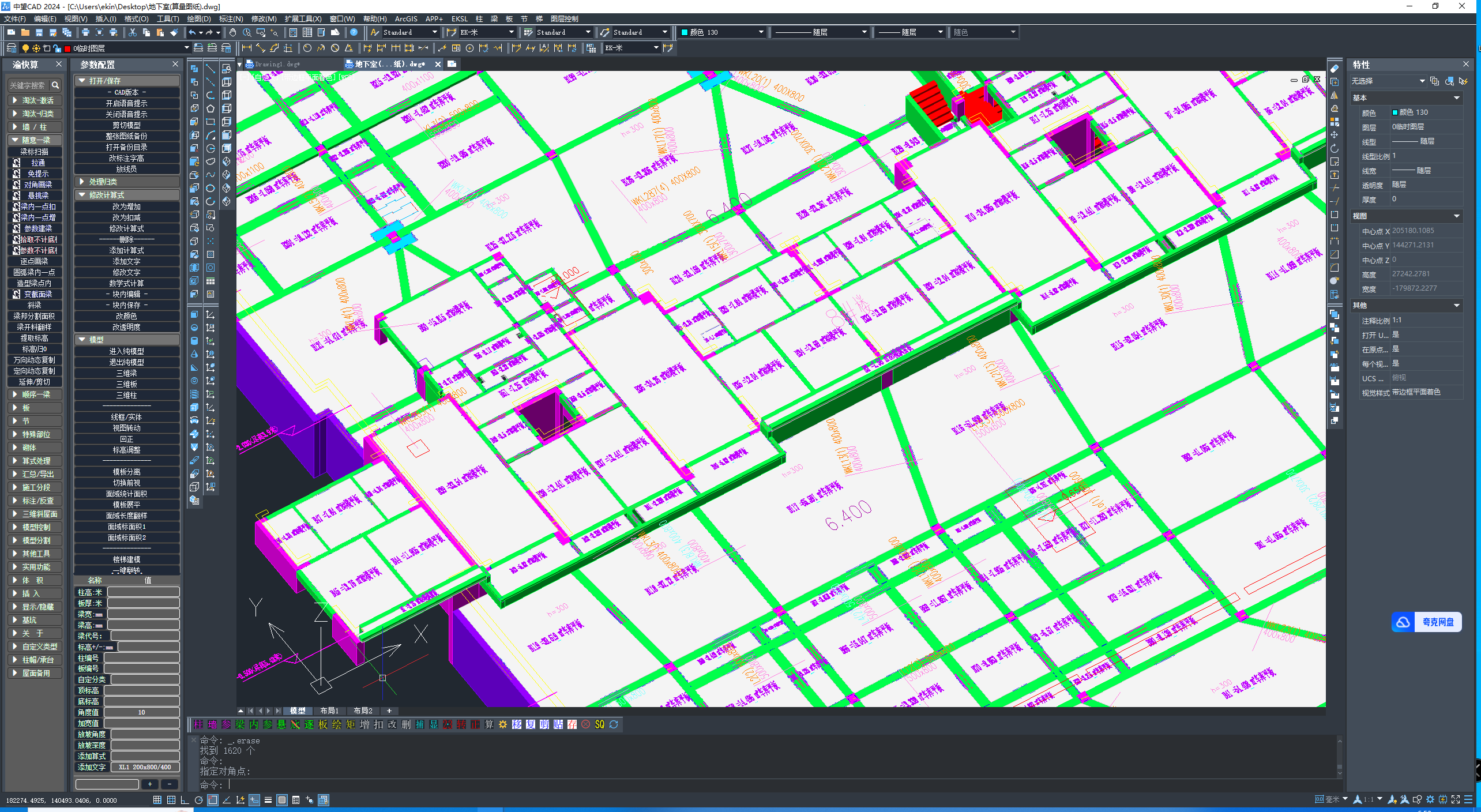Click the cyan 颜色 130 swatch in properties

(1395, 112)
